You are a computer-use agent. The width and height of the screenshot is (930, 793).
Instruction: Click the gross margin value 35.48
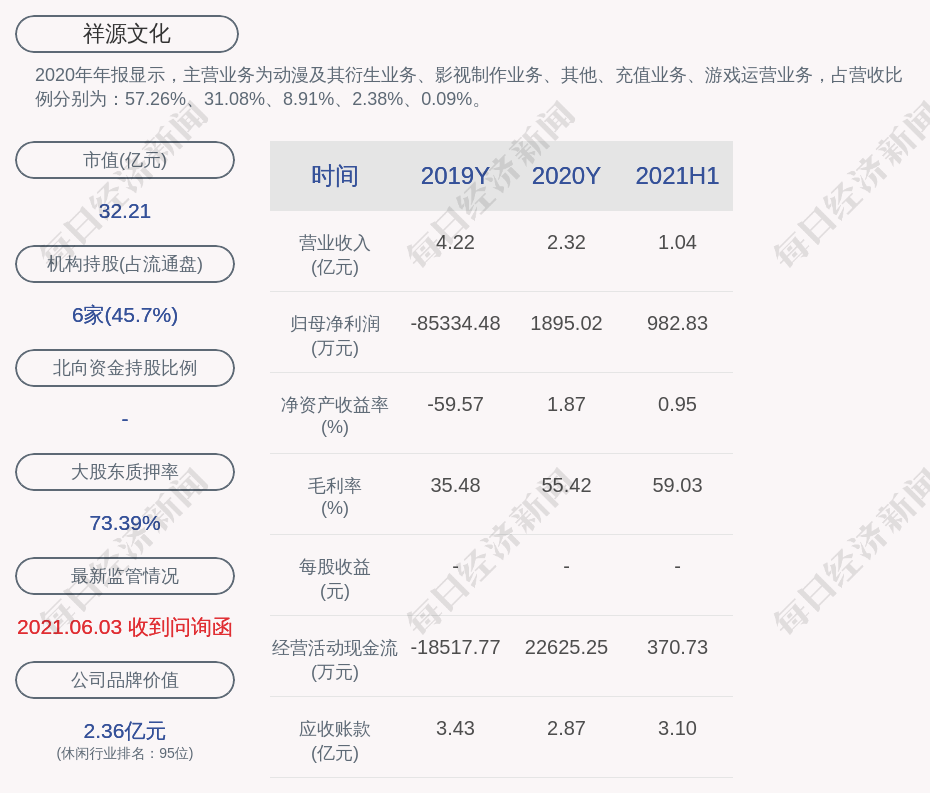pyautogui.click(x=455, y=485)
